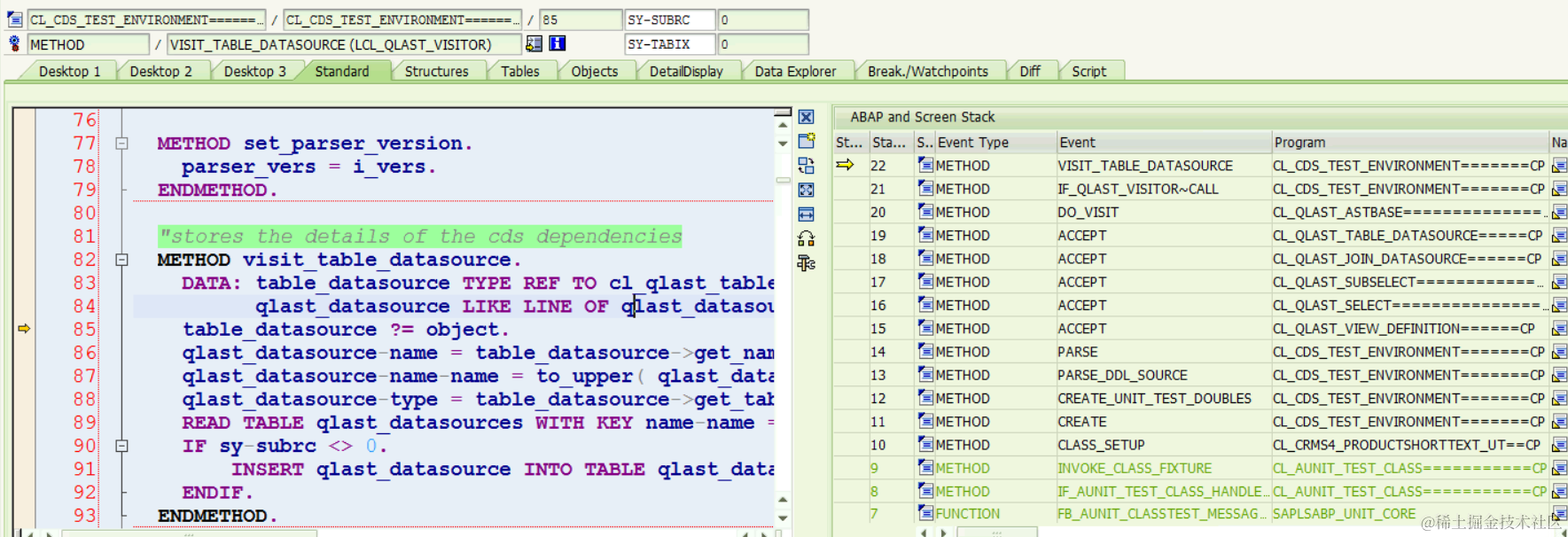The image size is (1568, 537).
Task: Click the Replace Tool icon
Action: [806, 166]
